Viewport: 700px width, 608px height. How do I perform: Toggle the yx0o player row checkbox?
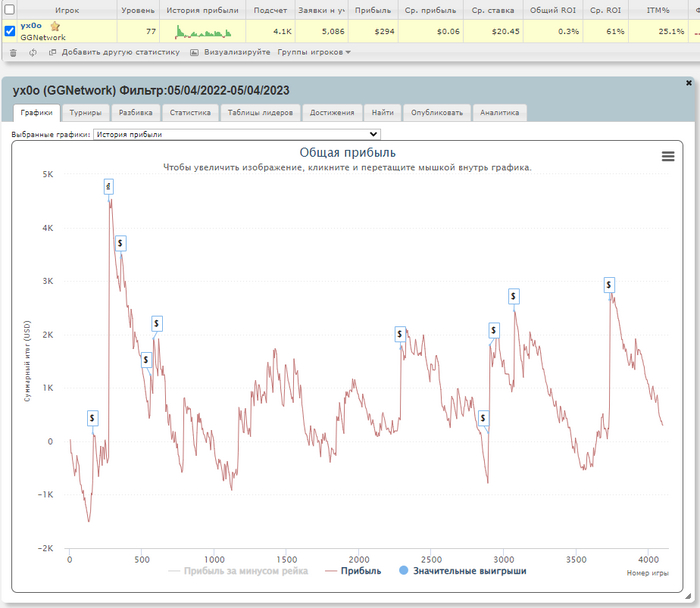10,31
